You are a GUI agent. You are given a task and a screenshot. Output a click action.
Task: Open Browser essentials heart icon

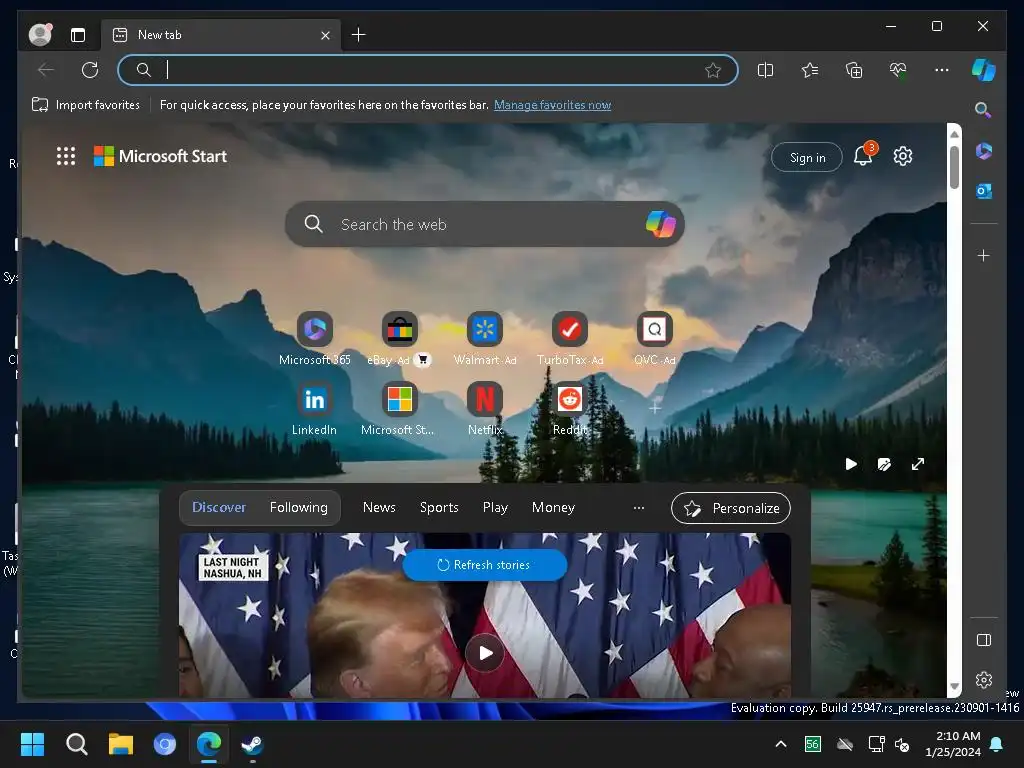(898, 70)
